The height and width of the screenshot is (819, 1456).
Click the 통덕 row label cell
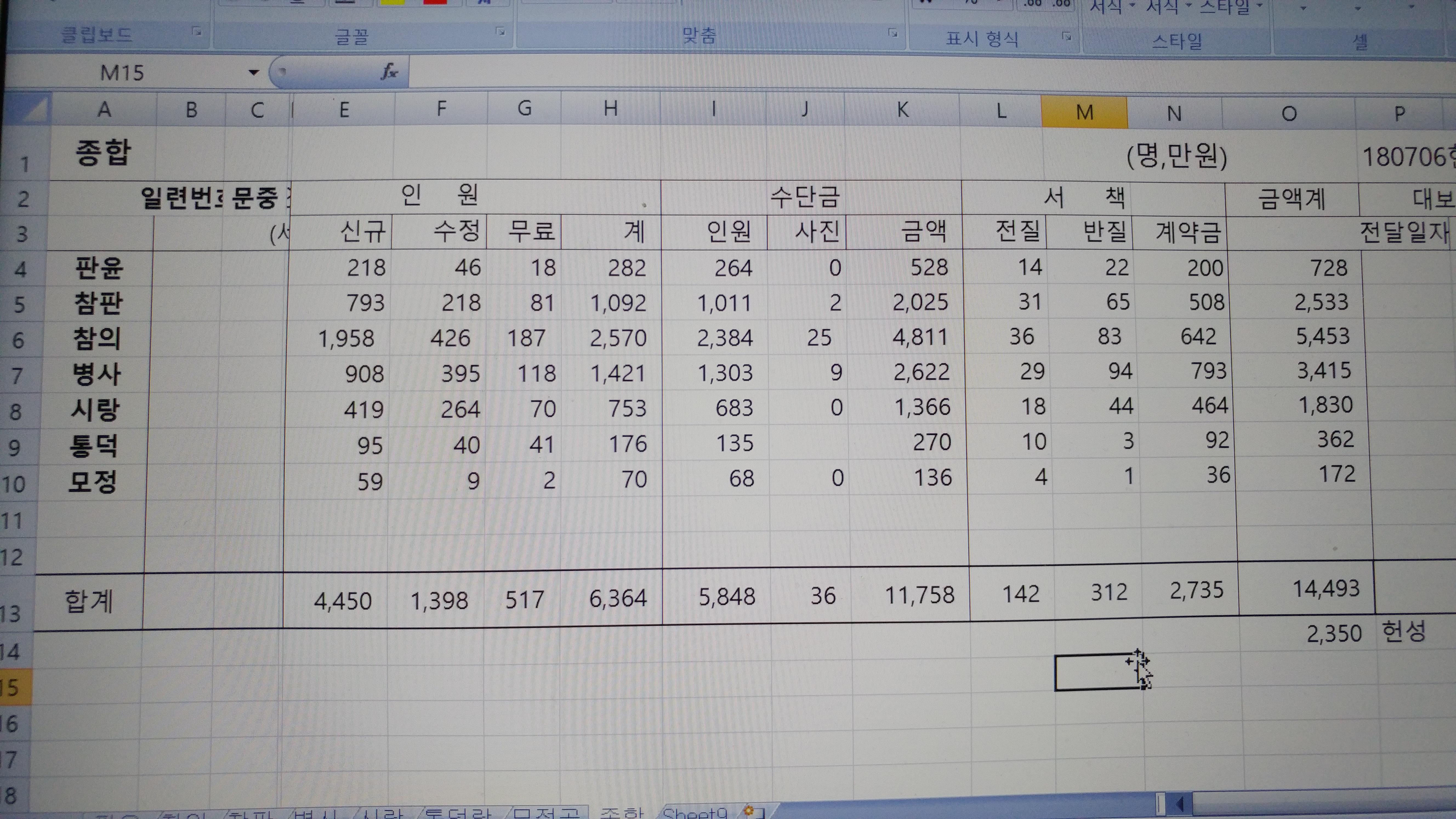[94, 445]
